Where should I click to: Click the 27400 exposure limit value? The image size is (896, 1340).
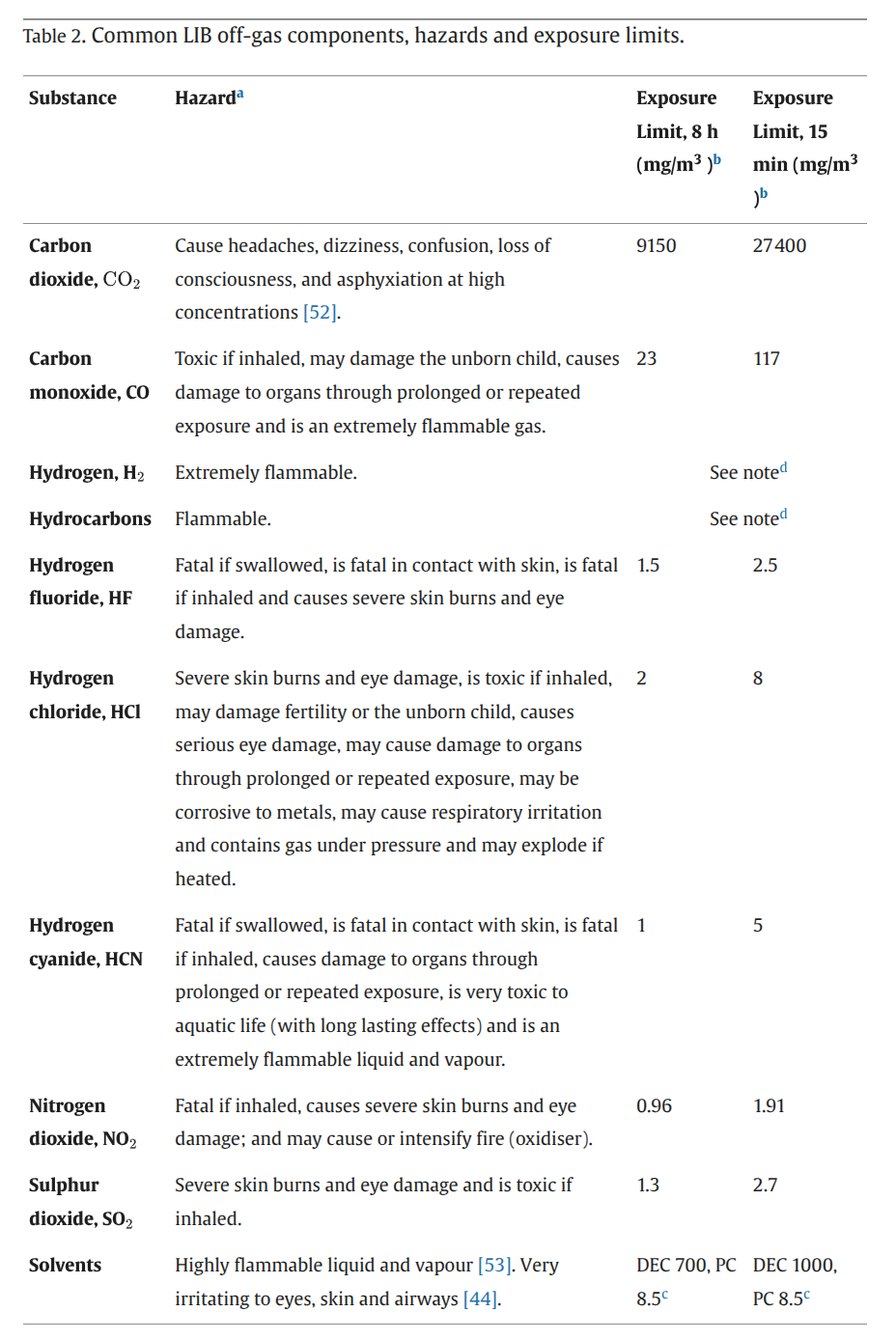779,246
